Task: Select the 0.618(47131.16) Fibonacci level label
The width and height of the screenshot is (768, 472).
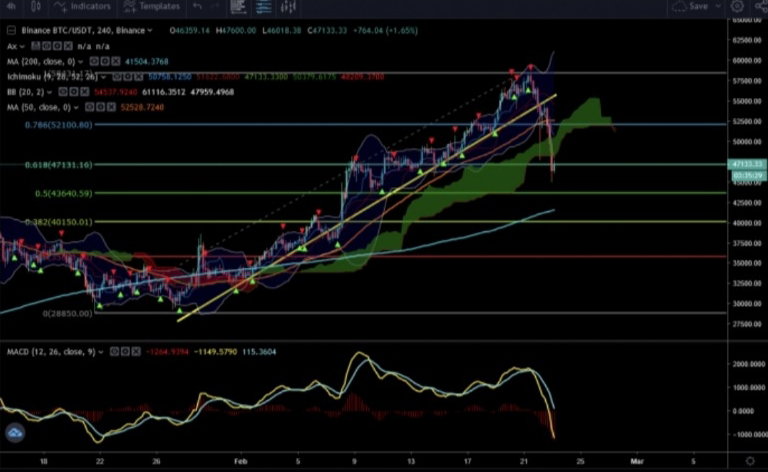Action: point(59,165)
